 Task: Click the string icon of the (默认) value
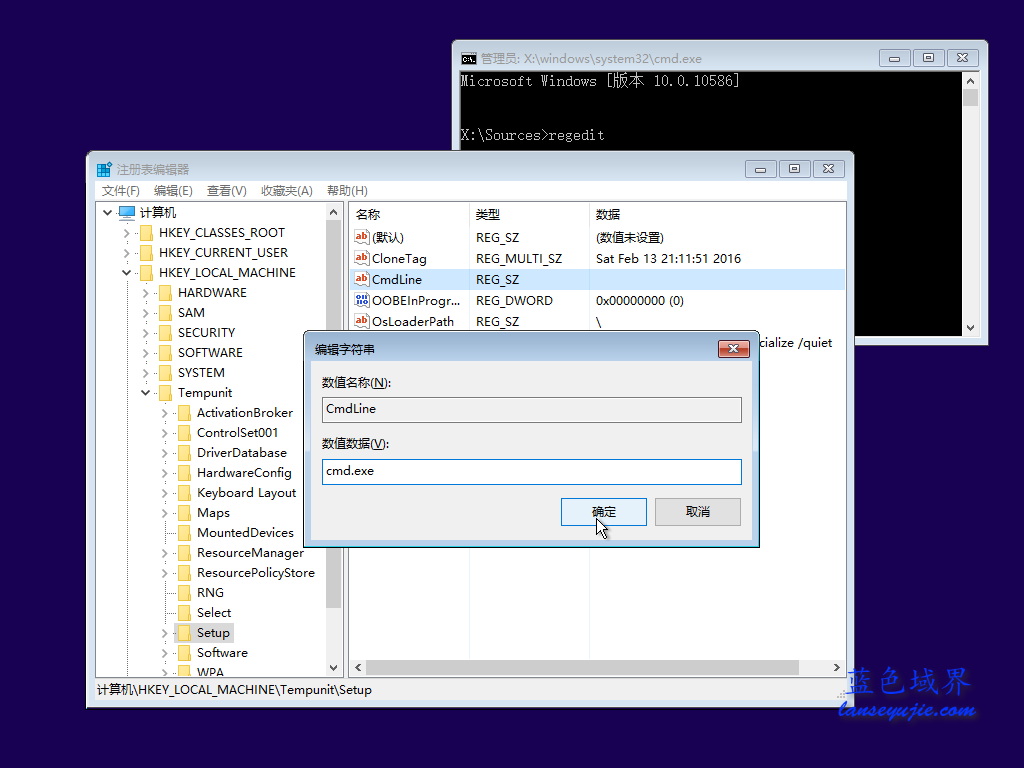point(362,237)
